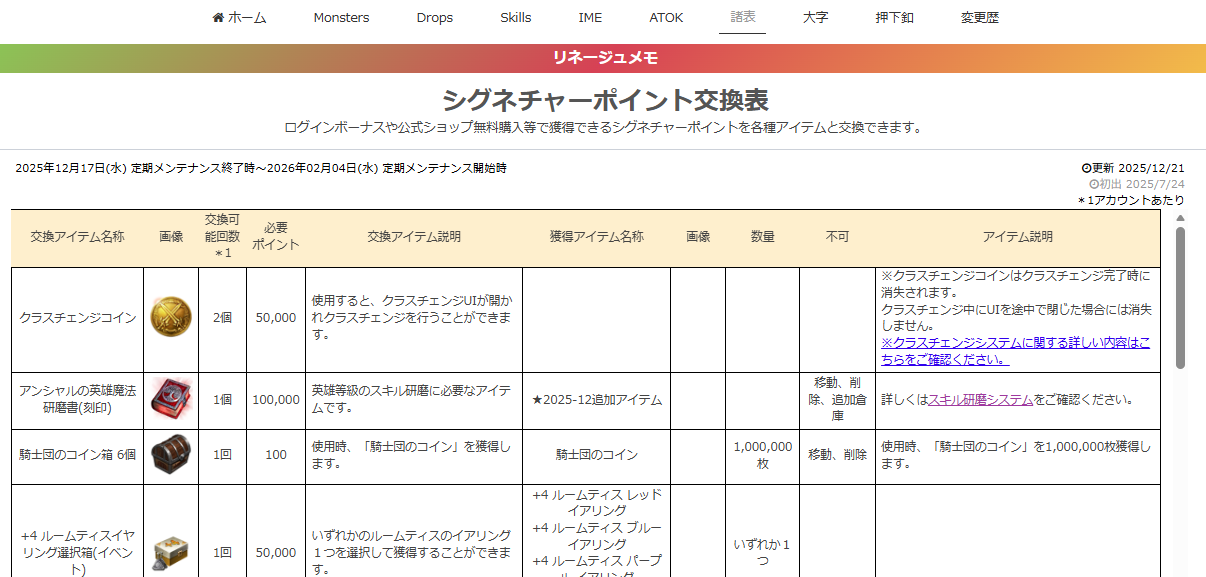Click the gold クラスチェンジコイン coin image
Viewport: 1206px width, 577px height.
pos(171,318)
